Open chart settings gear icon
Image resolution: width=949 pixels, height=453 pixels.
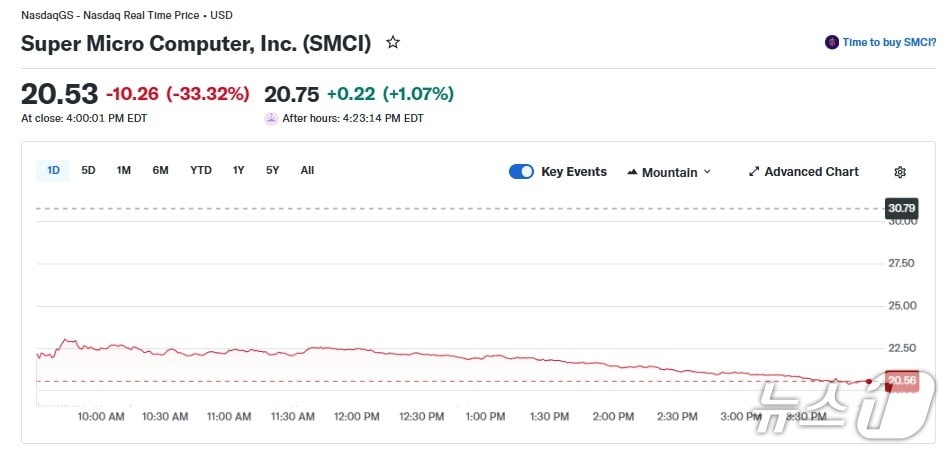pyautogui.click(x=900, y=172)
